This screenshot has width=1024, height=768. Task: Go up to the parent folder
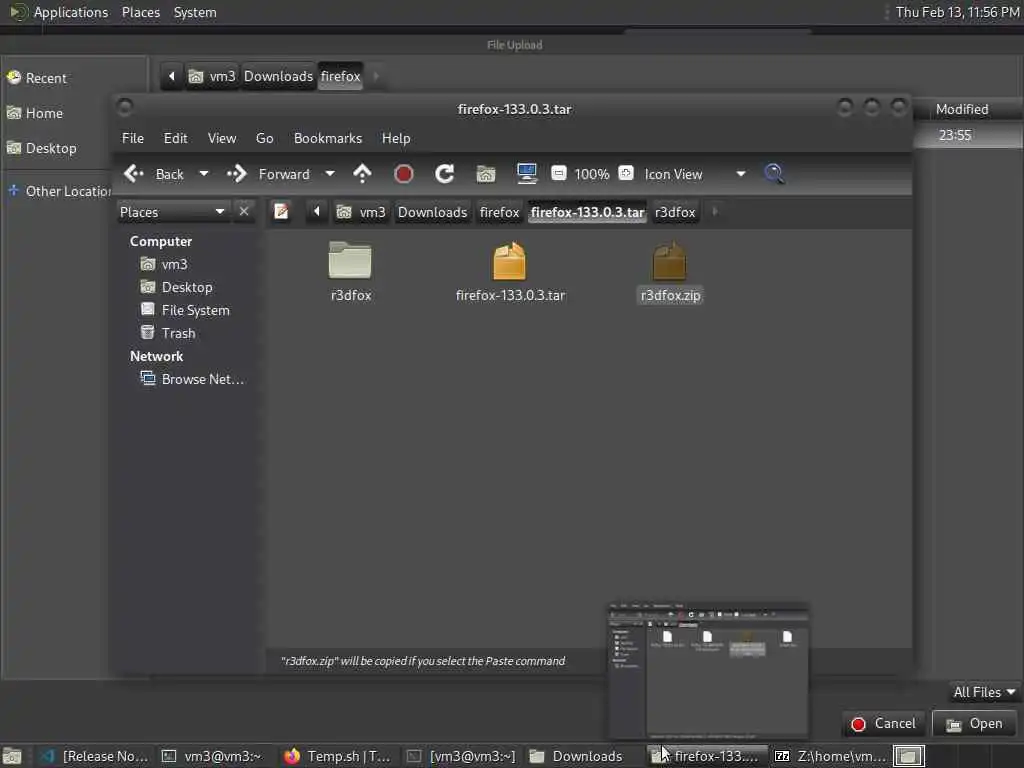[x=362, y=174]
